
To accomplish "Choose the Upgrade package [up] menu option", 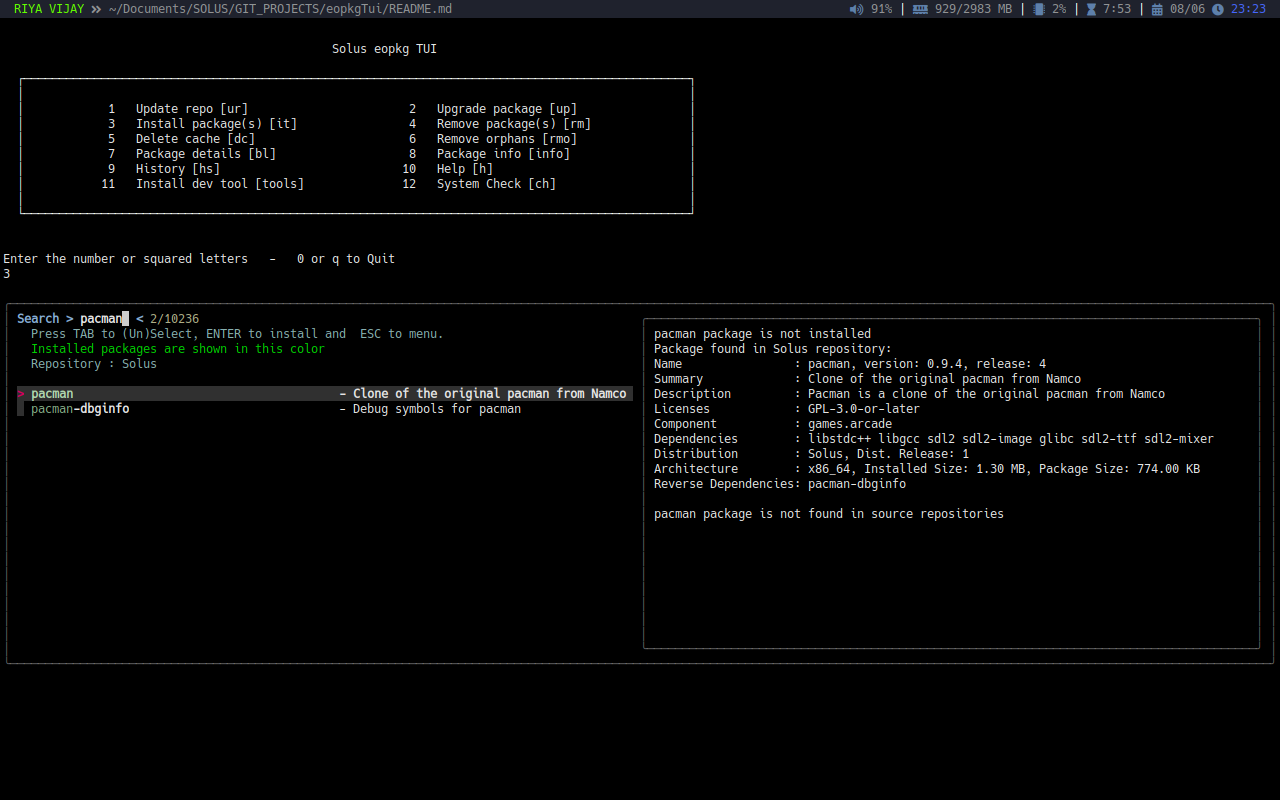I will pos(506,109).
